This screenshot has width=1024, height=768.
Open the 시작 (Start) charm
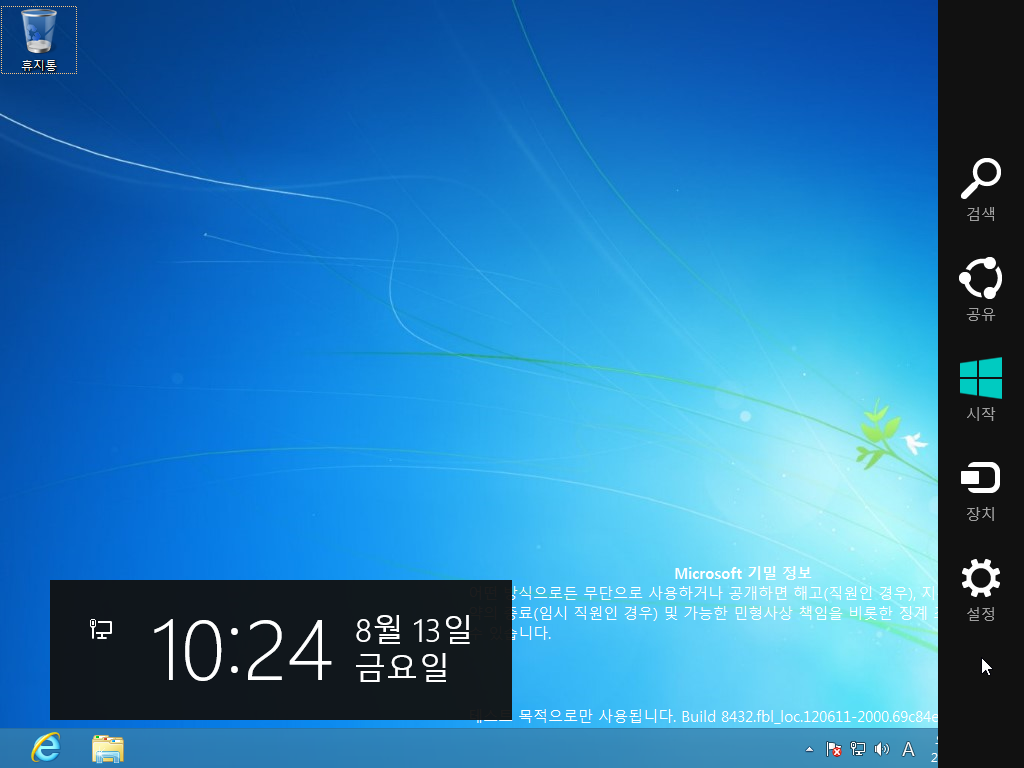(980, 389)
